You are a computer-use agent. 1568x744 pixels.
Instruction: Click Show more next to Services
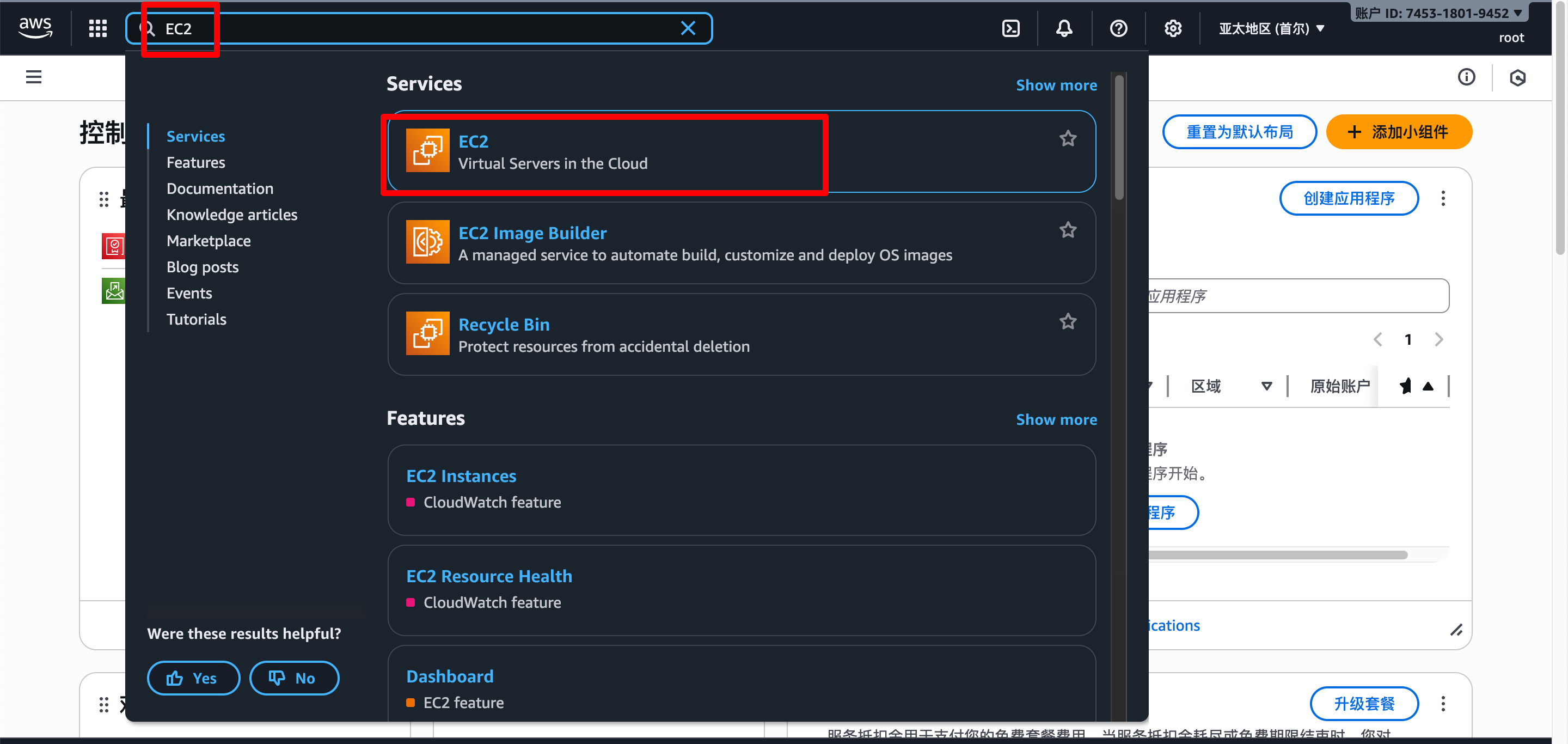click(x=1056, y=85)
